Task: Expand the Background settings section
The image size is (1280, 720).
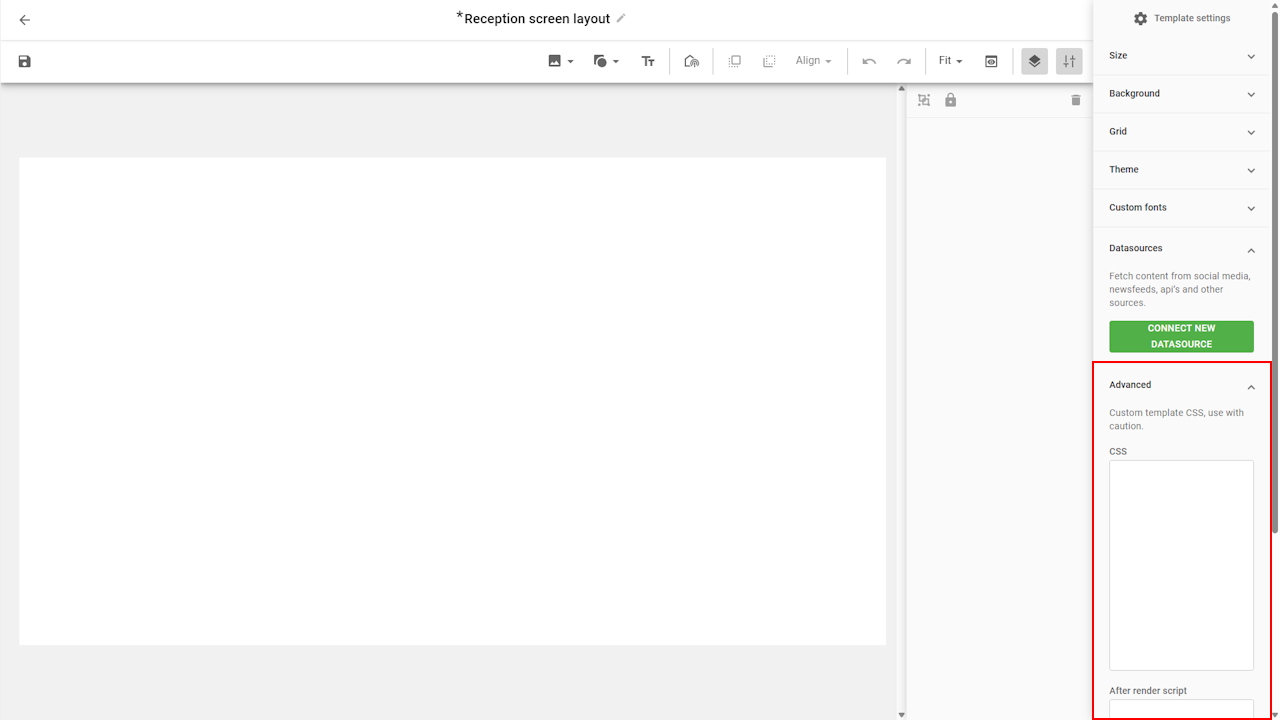Action: click(x=1181, y=94)
